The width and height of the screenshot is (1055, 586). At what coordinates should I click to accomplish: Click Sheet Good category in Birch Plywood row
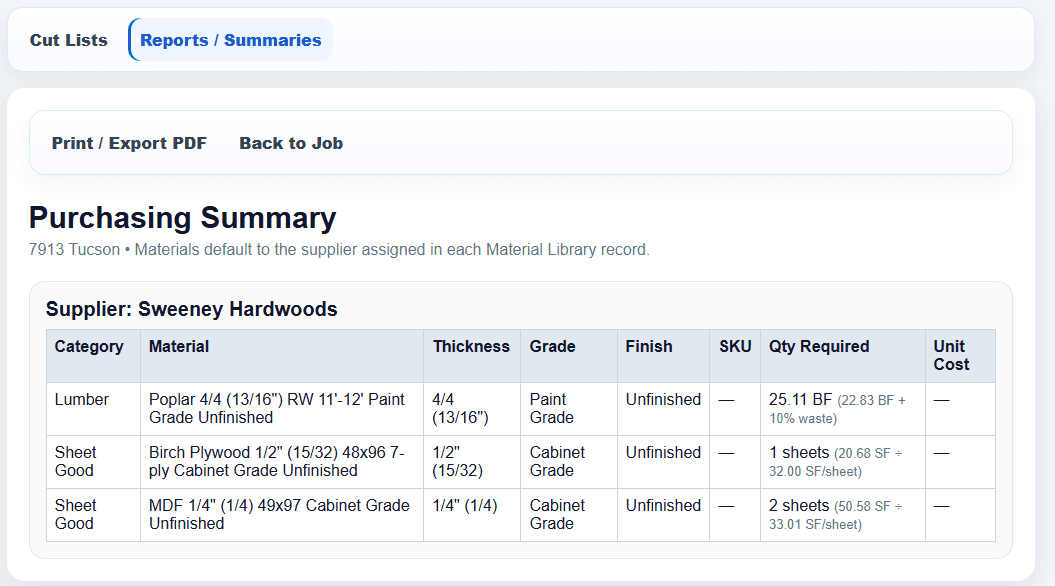tap(94, 462)
